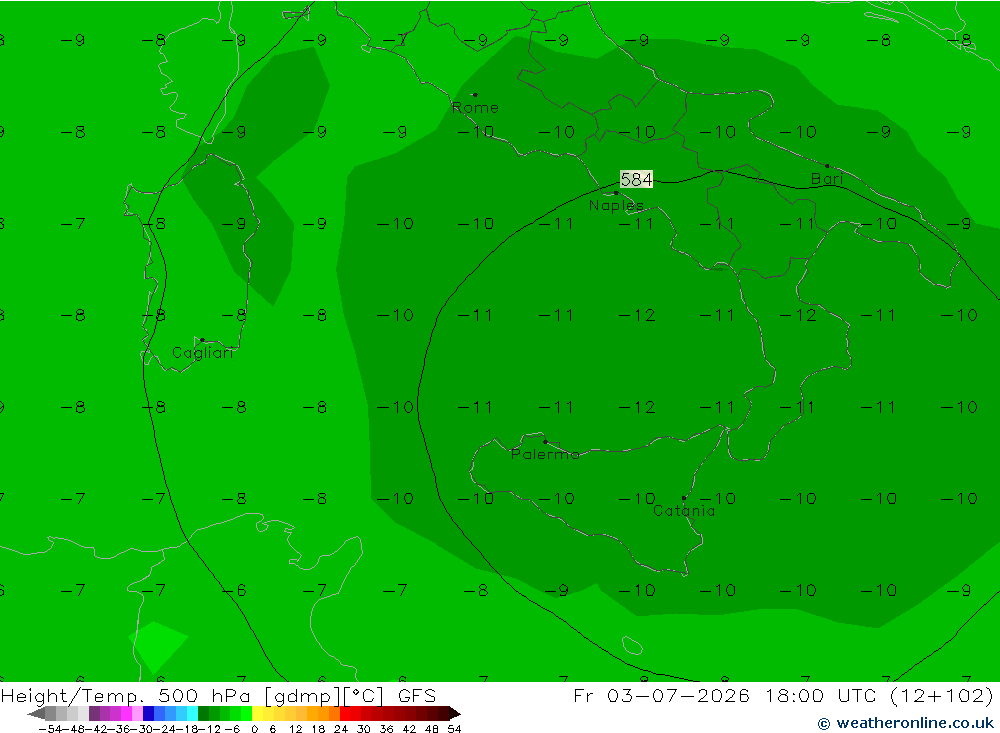Click the 42 legend scale label
1000x733 pixels.
click(x=409, y=729)
